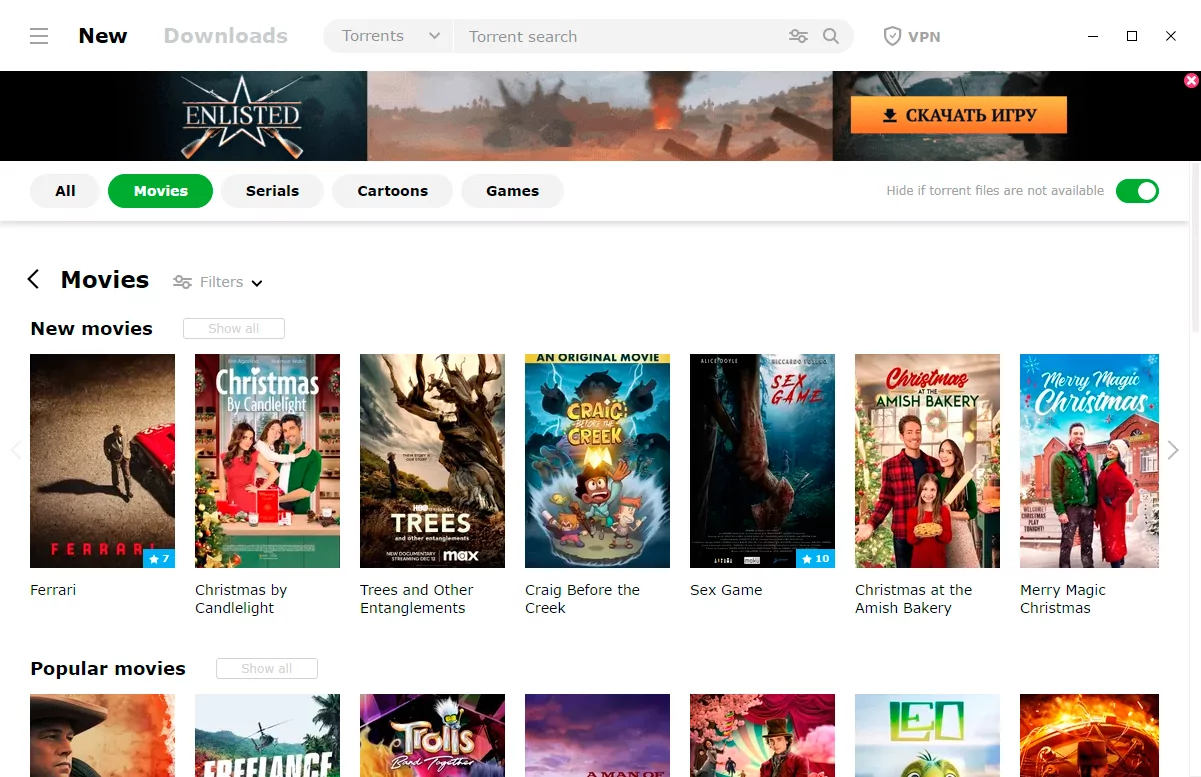Click the VPN label

pyautogui.click(x=924, y=37)
